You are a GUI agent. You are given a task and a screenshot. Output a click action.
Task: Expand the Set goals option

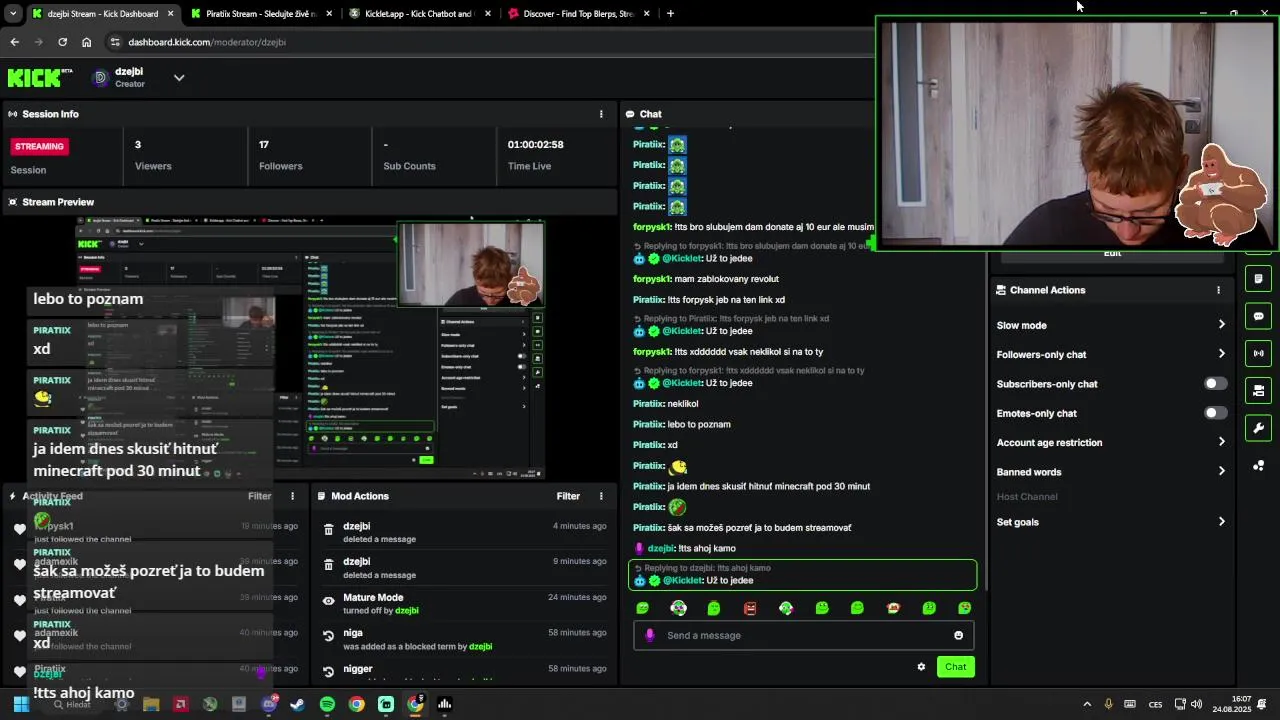click(1110, 522)
